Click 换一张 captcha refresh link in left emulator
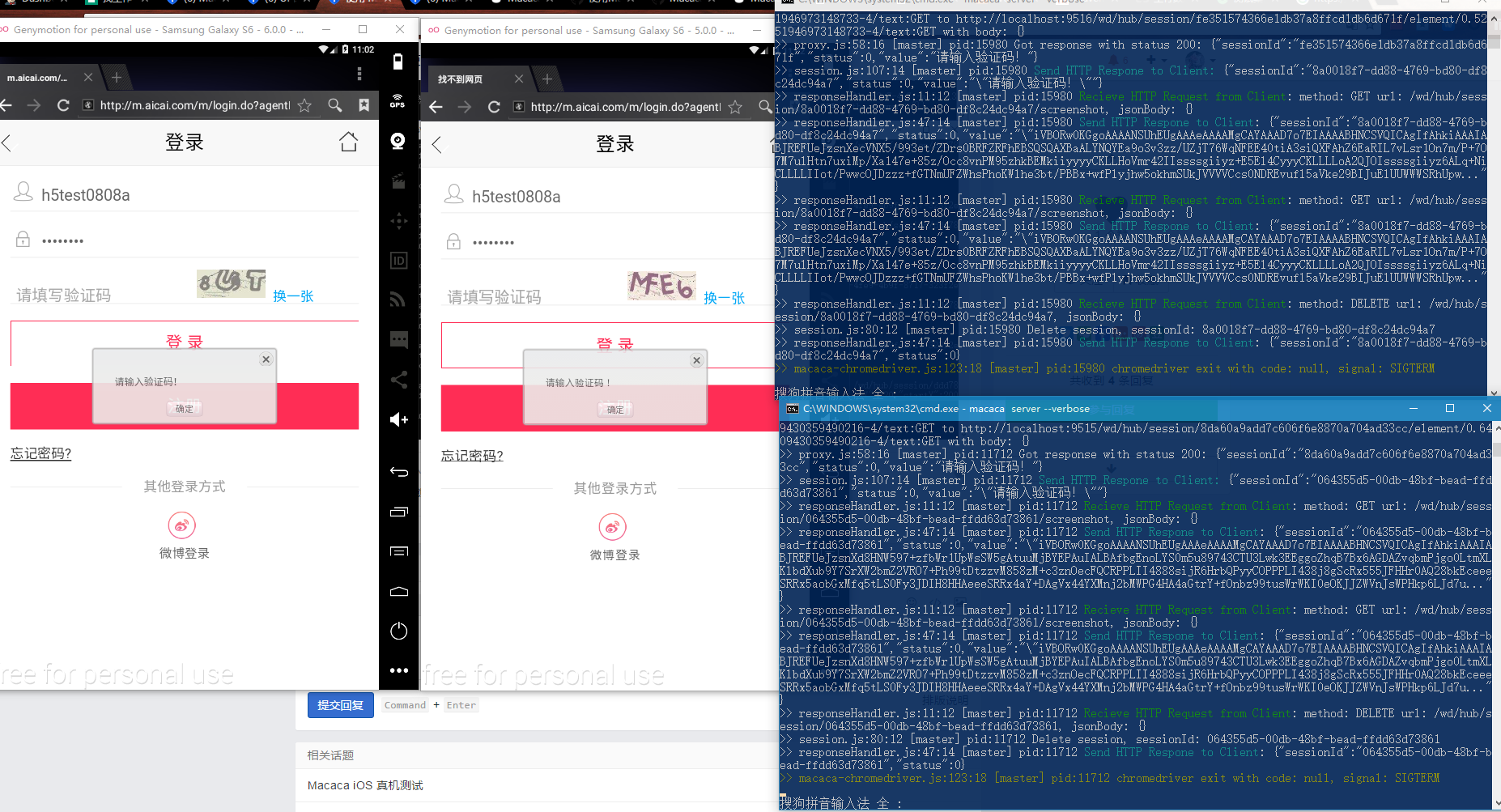This screenshot has height=812, width=1501. coord(293,296)
